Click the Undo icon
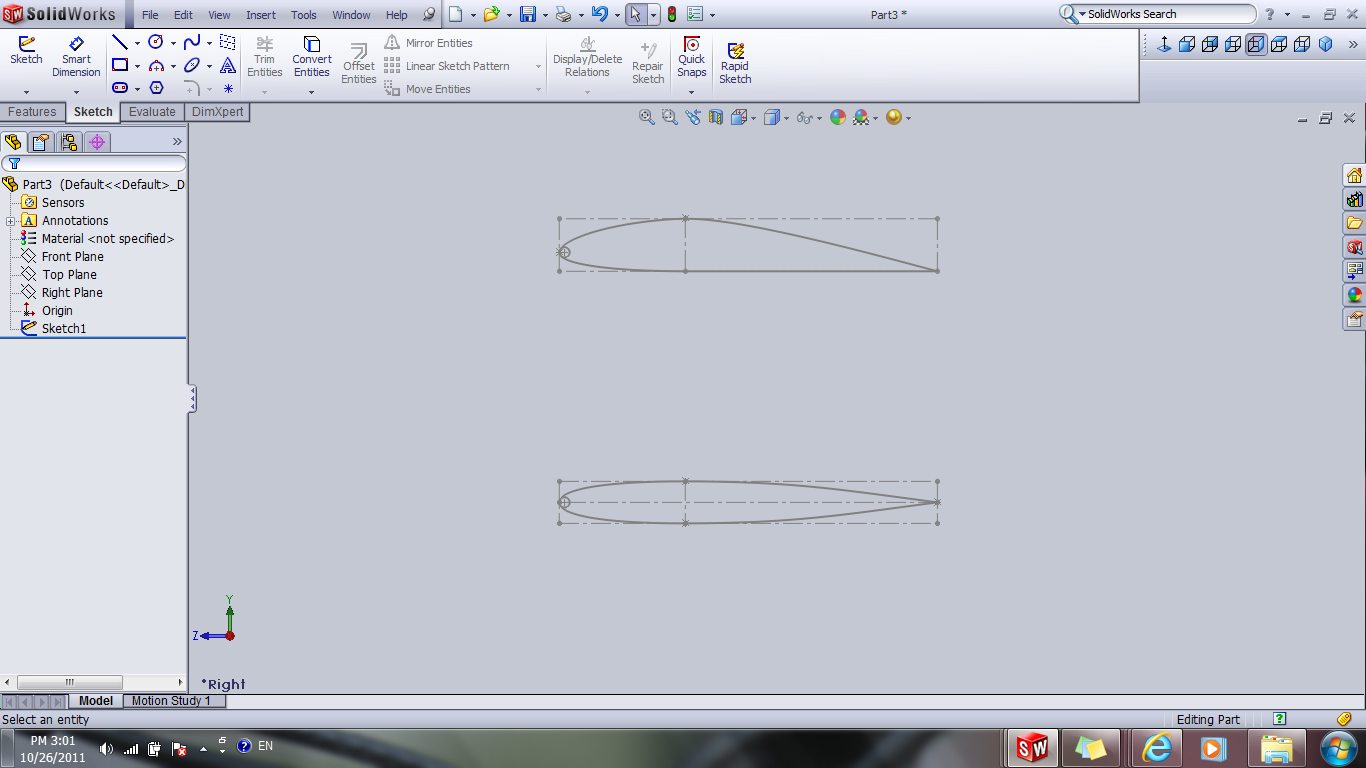This screenshot has height=768, width=1366. [x=599, y=14]
